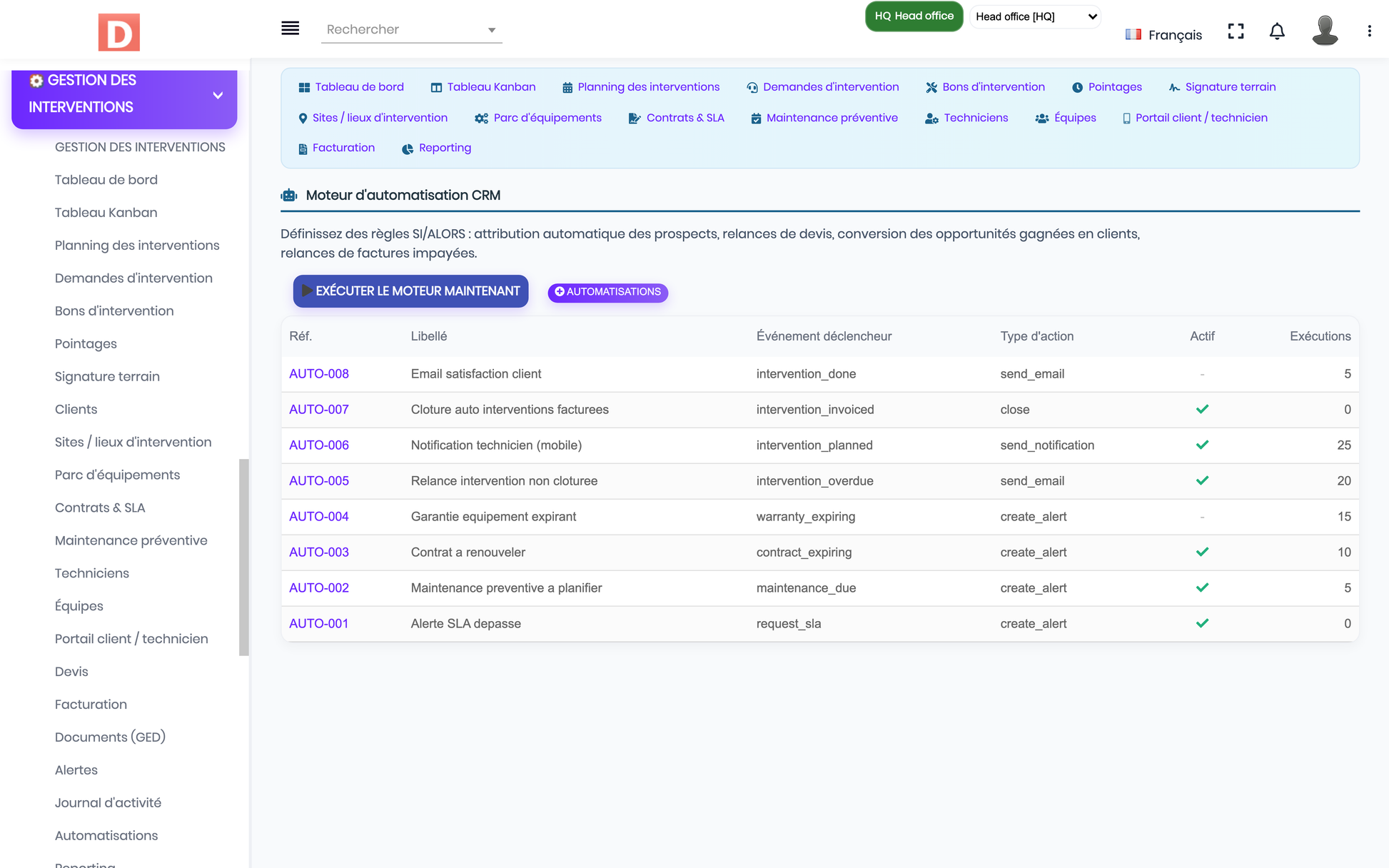Sort by the Exécutions column header

pos(1320,336)
